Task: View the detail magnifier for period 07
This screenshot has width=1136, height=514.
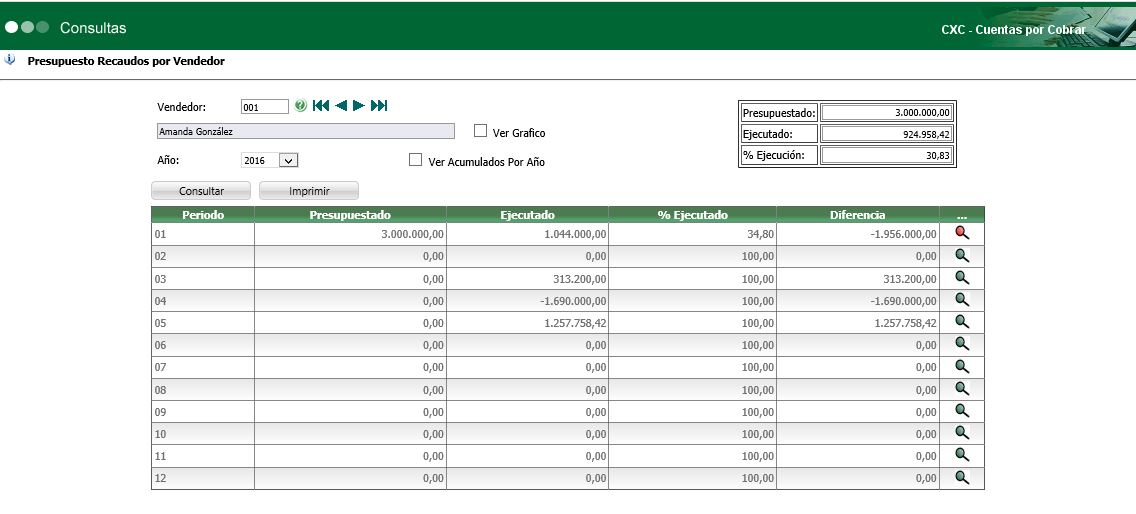Action: tap(962, 366)
